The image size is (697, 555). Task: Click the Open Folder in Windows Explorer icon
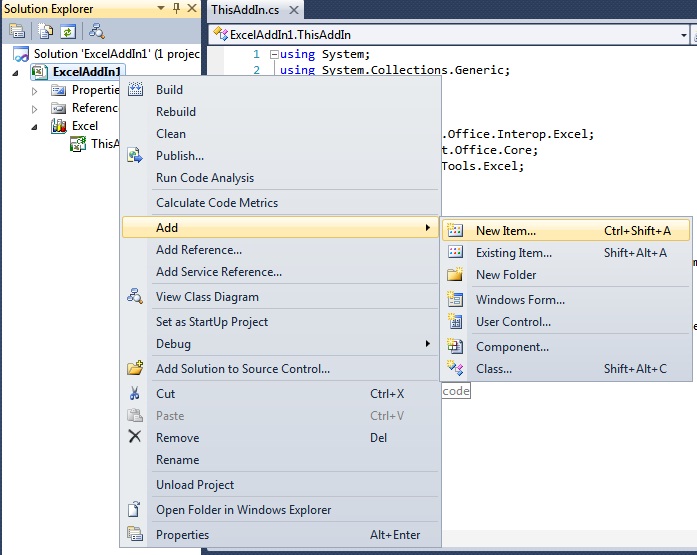pyautogui.click(x=134, y=509)
